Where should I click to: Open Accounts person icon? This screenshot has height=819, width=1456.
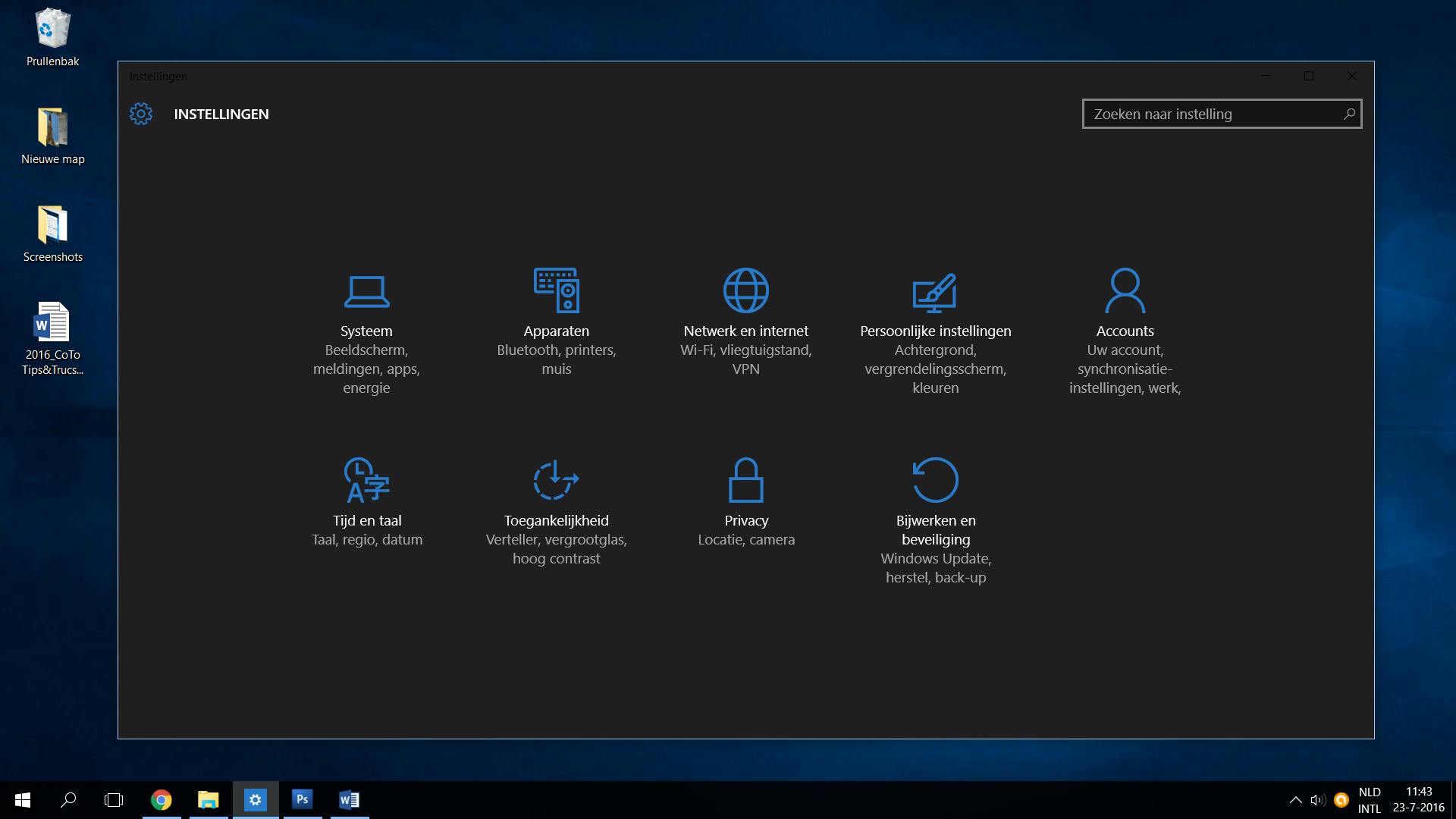(x=1125, y=290)
